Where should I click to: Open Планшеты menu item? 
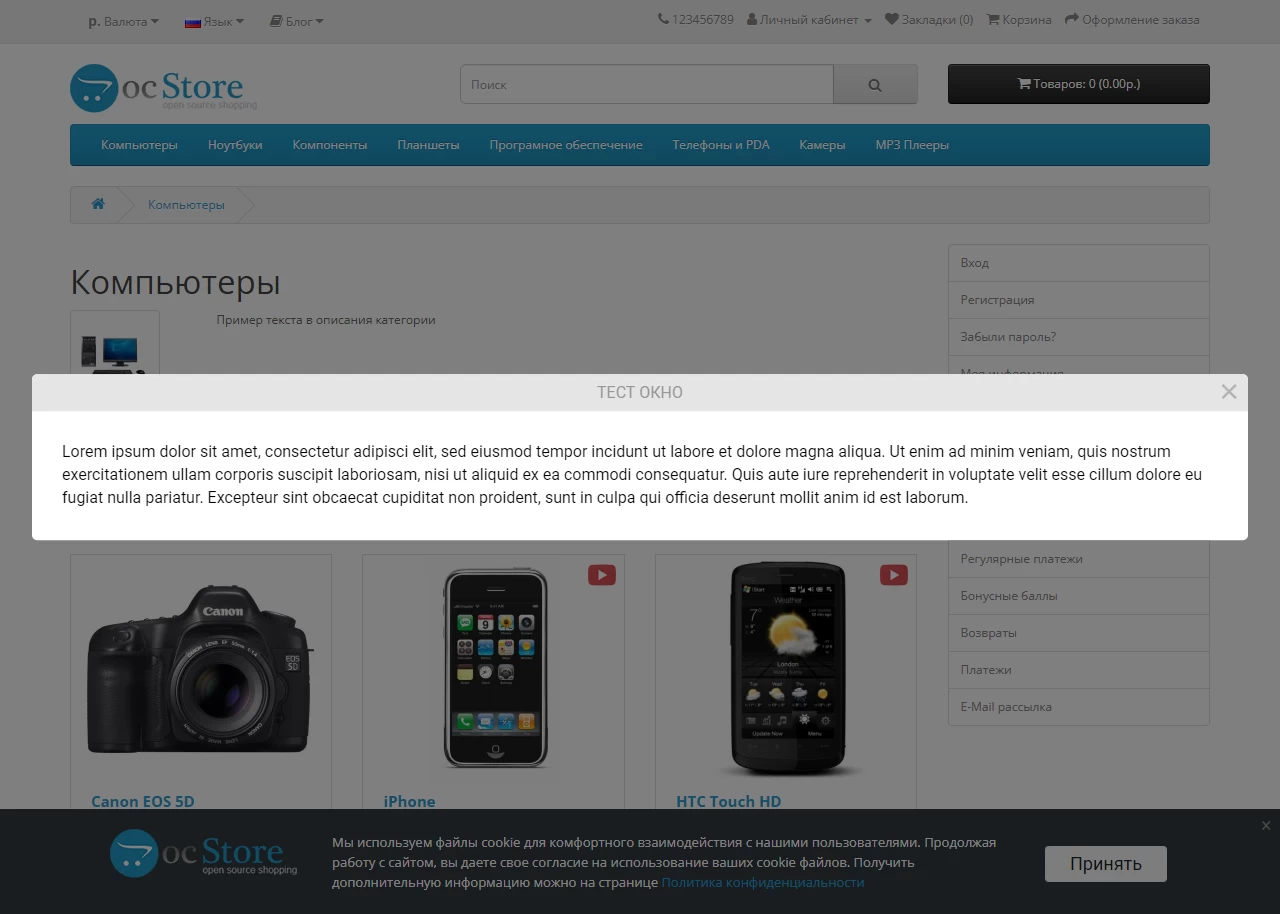[428, 145]
